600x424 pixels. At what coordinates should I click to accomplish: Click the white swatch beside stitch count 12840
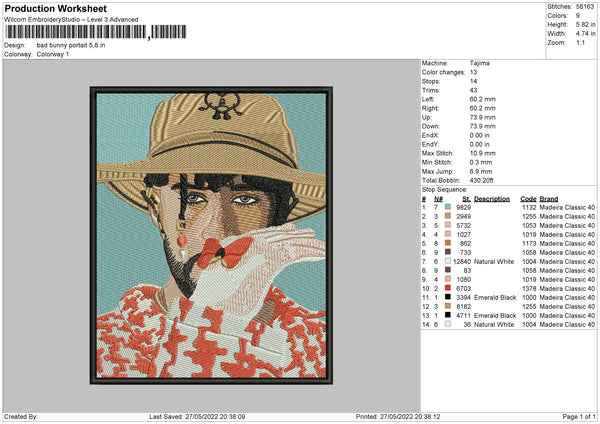pyautogui.click(x=448, y=261)
